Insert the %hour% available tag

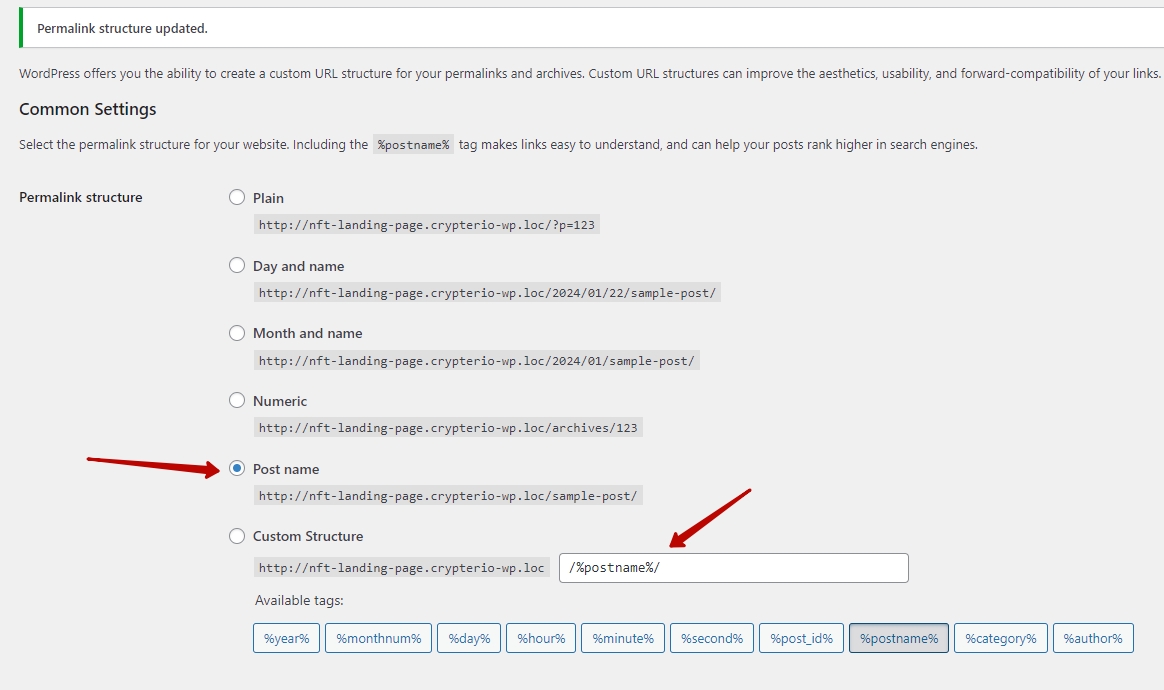tap(540, 638)
